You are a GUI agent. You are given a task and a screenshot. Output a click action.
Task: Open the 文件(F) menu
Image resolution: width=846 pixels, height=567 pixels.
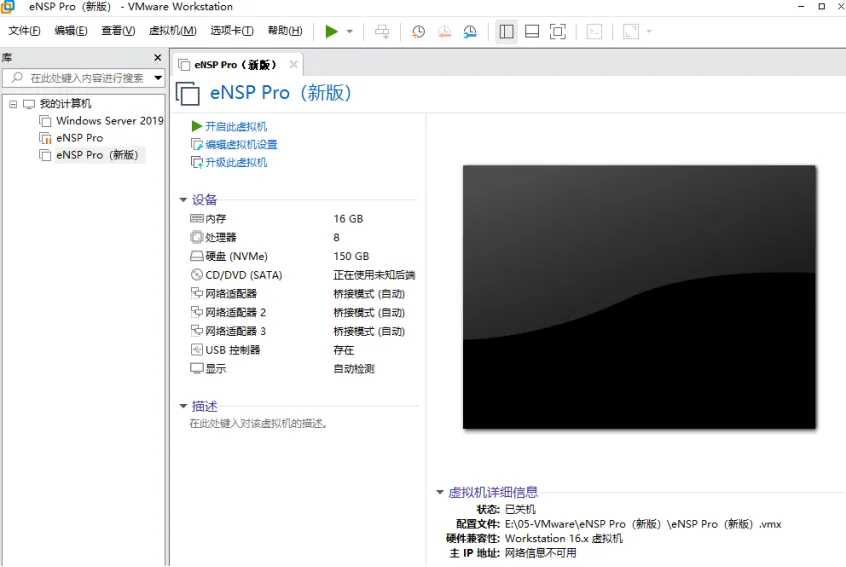click(24, 31)
